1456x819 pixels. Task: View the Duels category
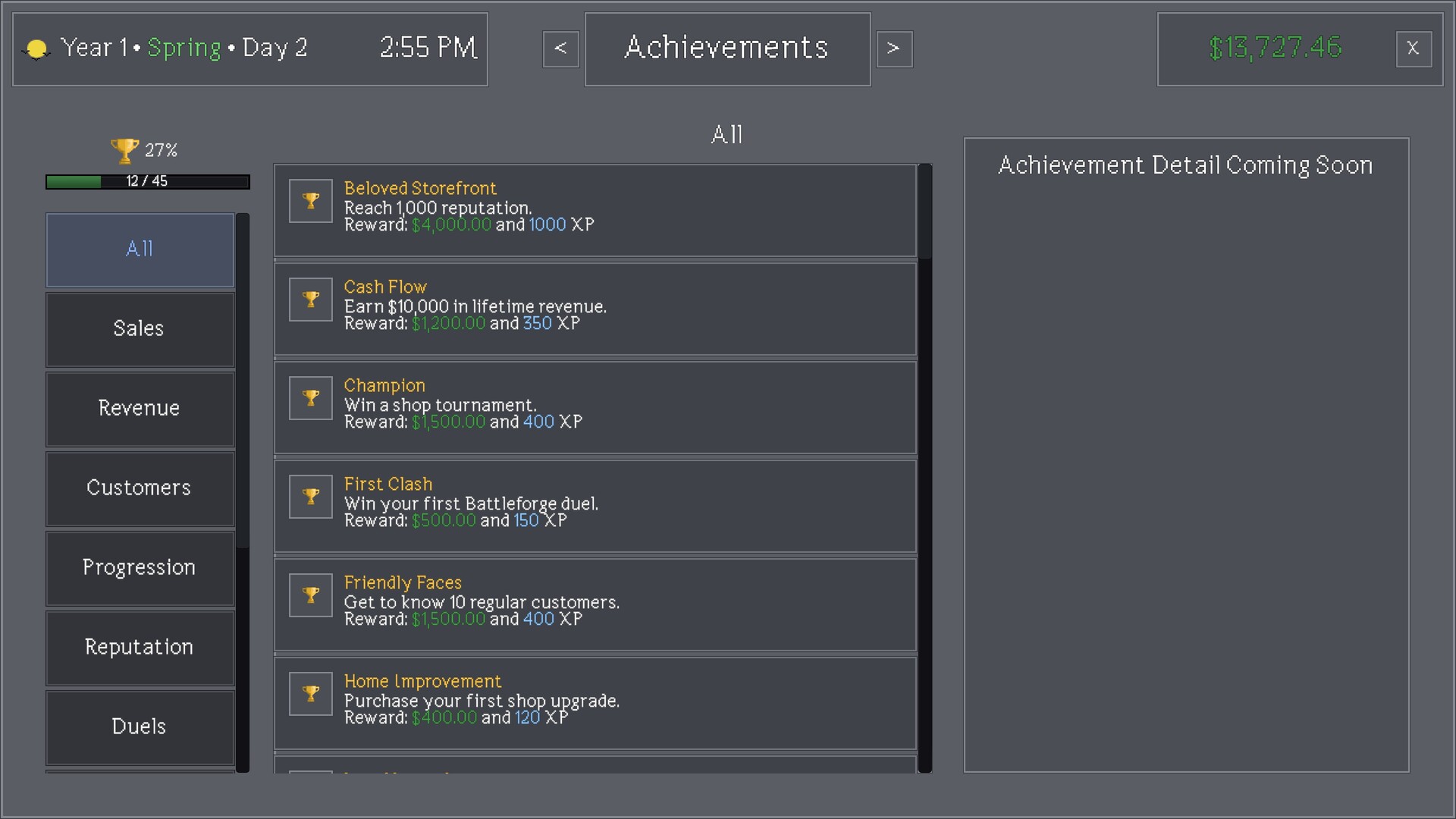pyautogui.click(x=140, y=727)
